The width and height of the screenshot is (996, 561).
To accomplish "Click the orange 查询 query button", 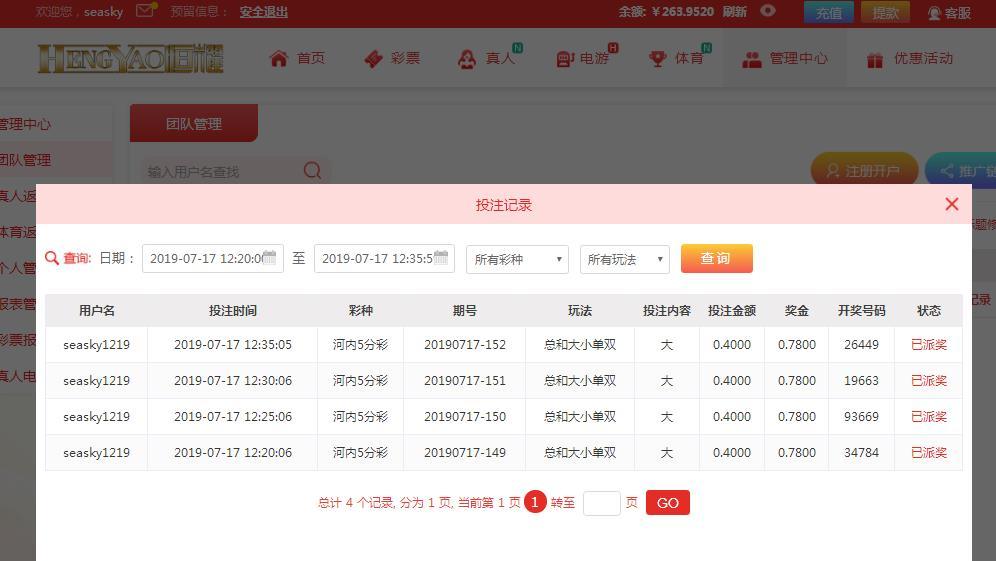I will 717,259.
